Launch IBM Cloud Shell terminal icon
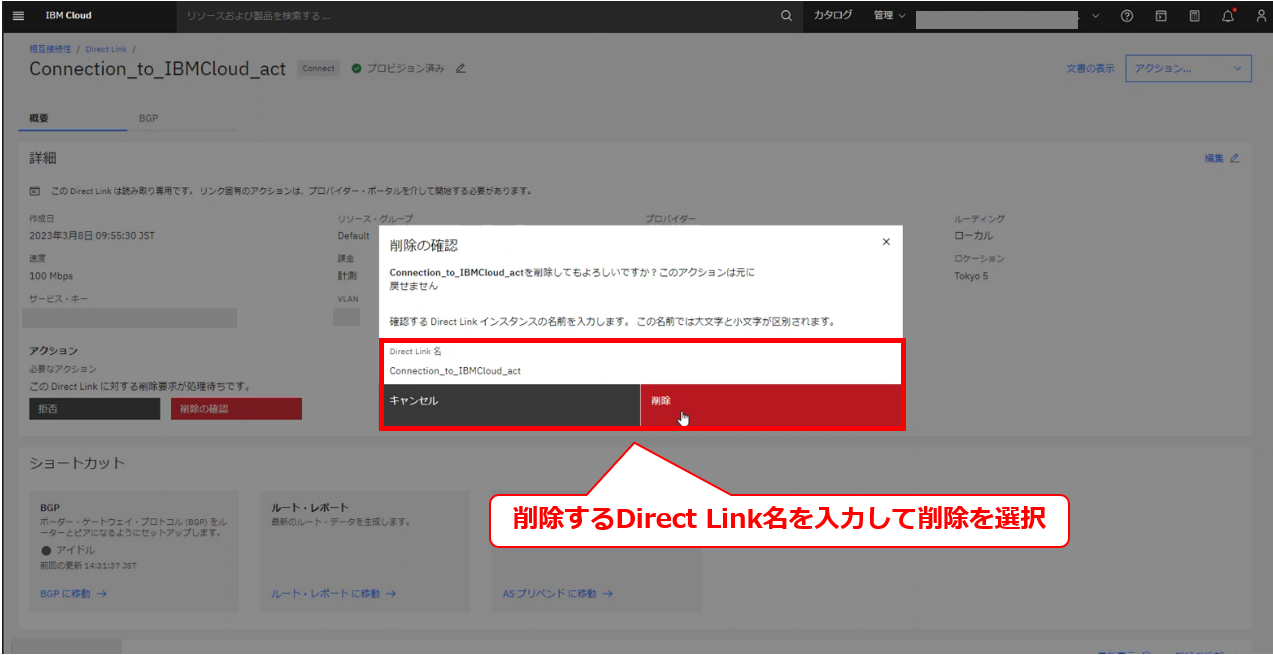 [1161, 16]
